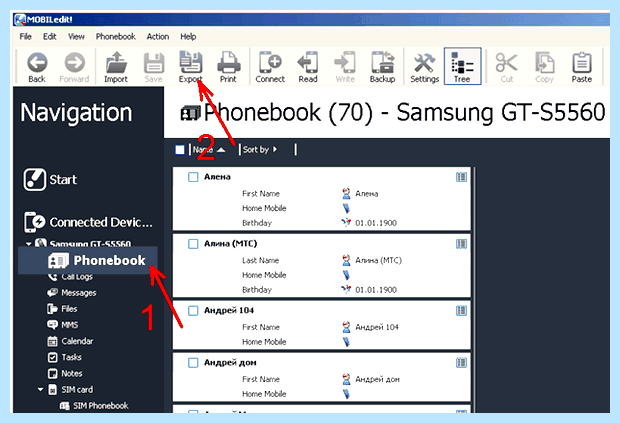This screenshot has height=423, width=620.
Task: Click the Home Mobile field of Алена
Action: click(264, 208)
